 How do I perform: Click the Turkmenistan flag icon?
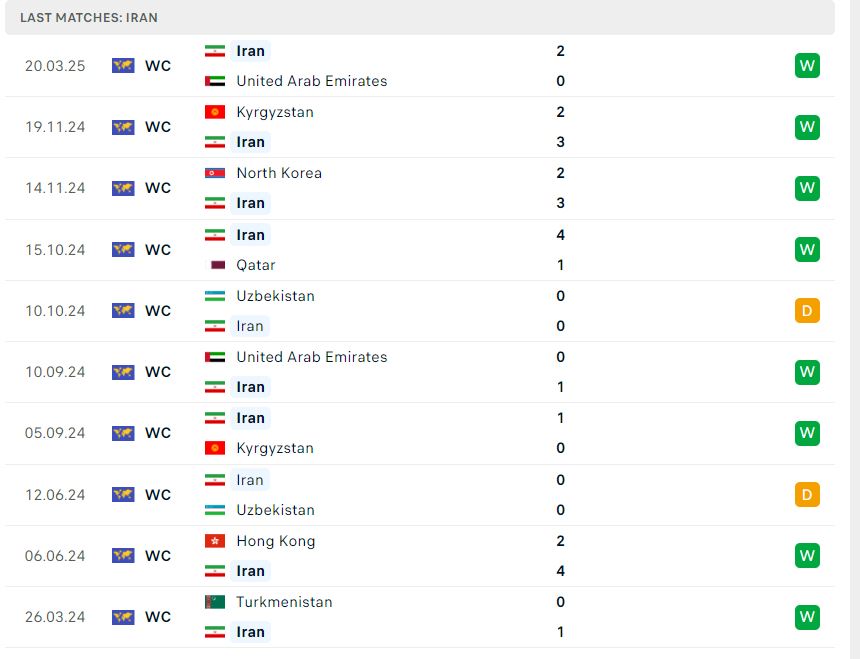(215, 602)
